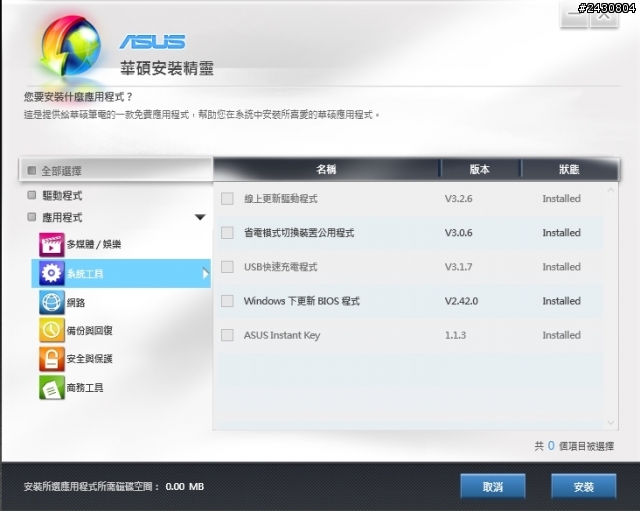Click the 驅動程式 label
Viewport: 640px width, 511px height.
click(x=62, y=196)
